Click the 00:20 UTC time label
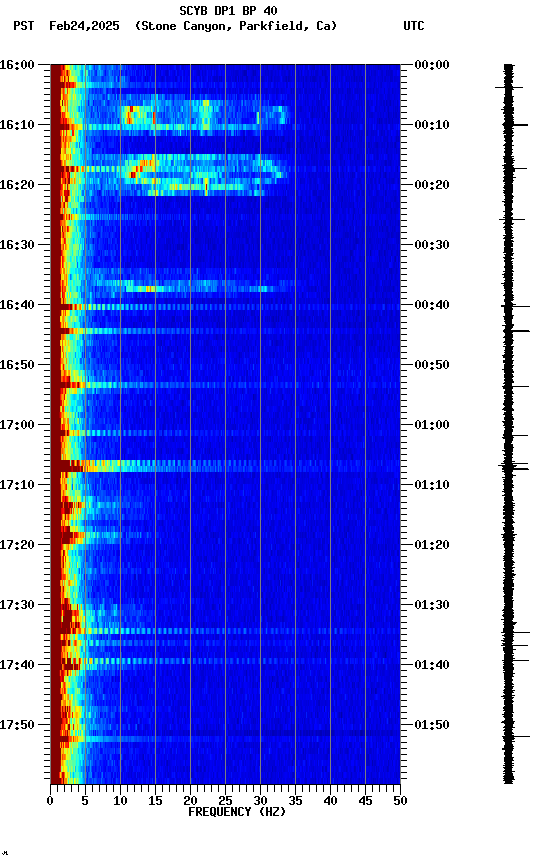Viewport: 552px width, 864px height. coord(432,185)
